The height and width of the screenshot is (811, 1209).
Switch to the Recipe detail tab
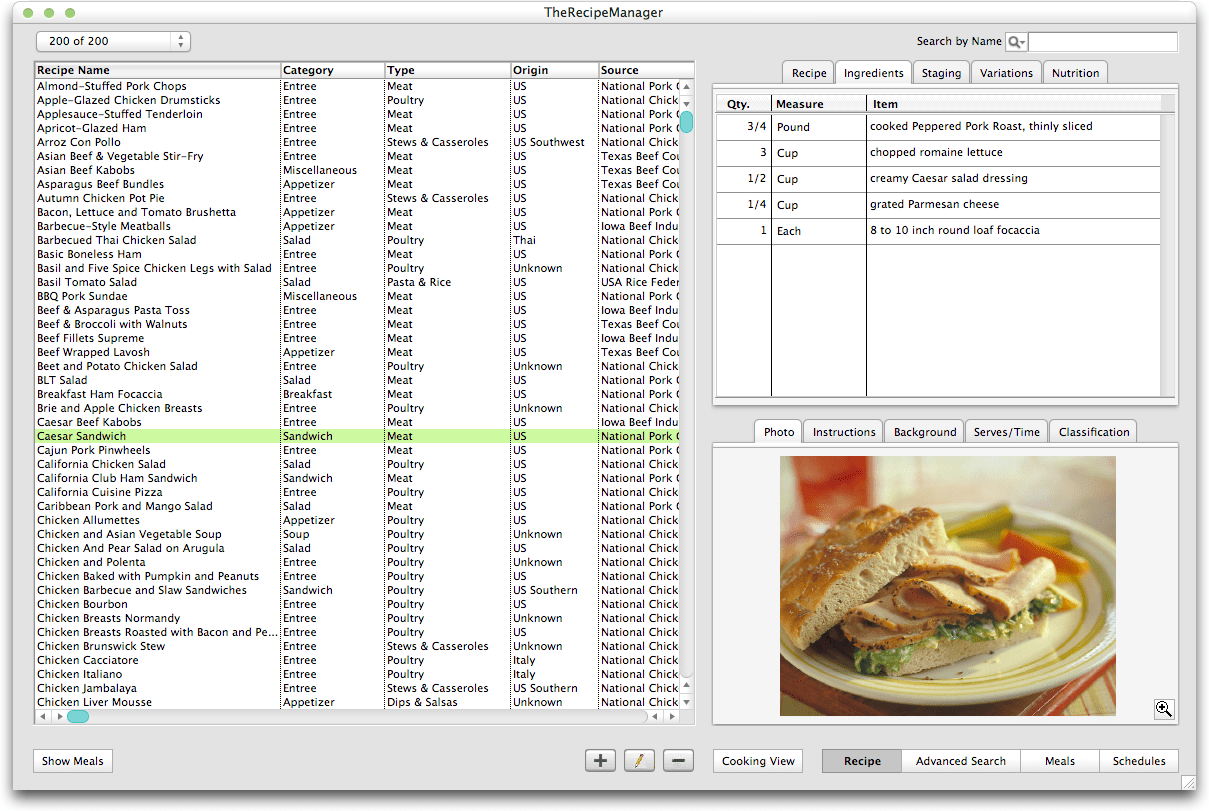[809, 73]
